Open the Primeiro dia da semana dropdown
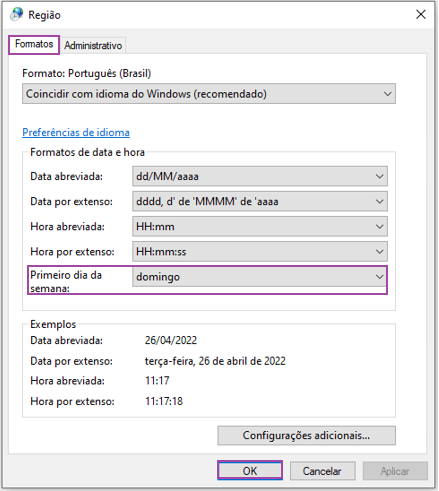This screenshot has height=491, width=439. pyautogui.click(x=260, y=277)
